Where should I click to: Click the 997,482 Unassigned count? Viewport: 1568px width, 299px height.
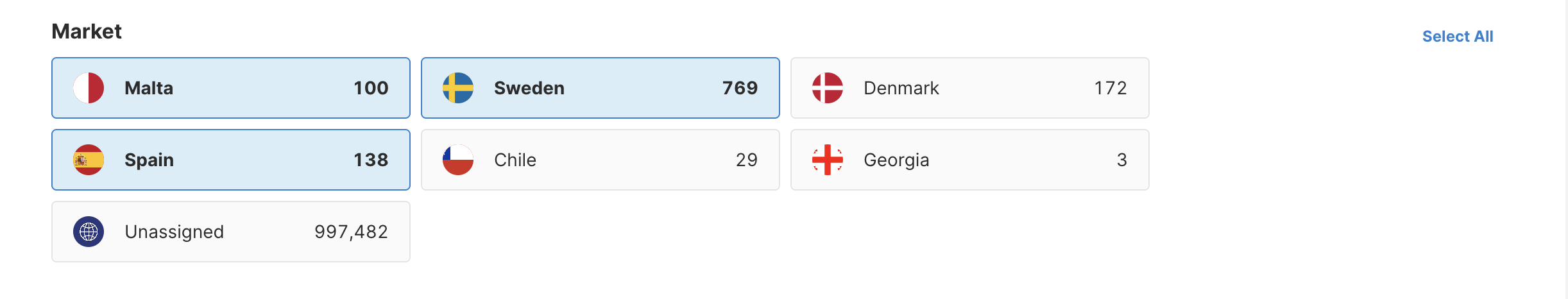click(x=351, y=232)
